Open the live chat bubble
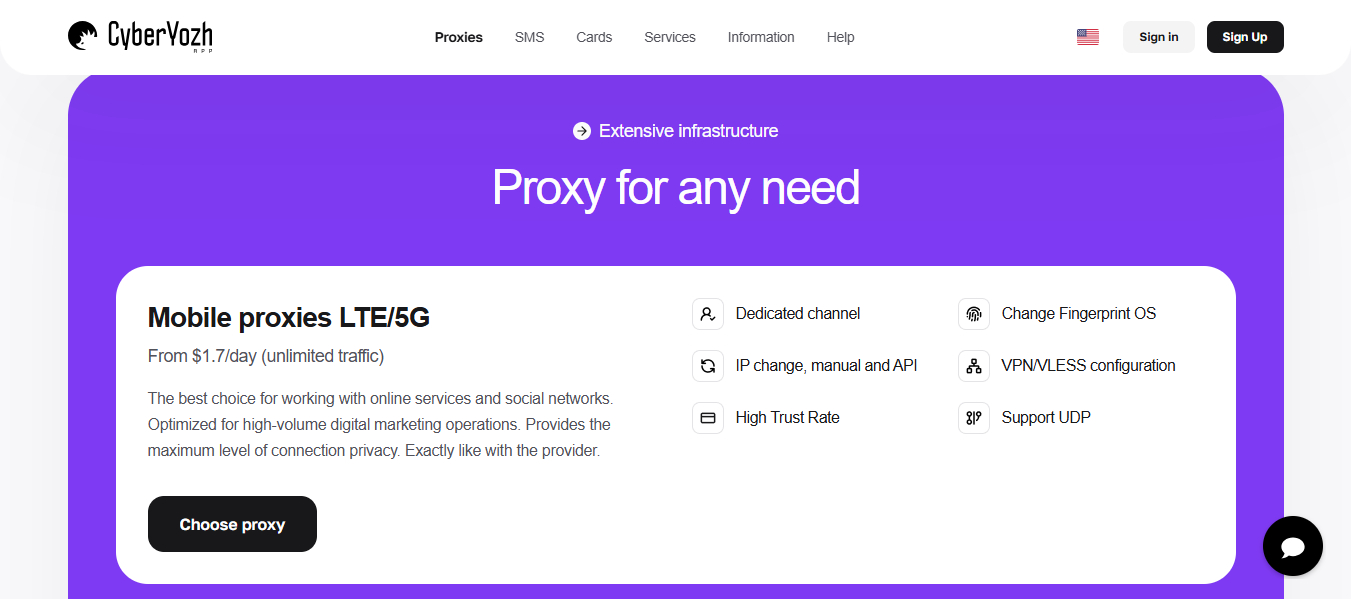The height and width of the screenshot is (599, 1351). (x=1292, y=546)
